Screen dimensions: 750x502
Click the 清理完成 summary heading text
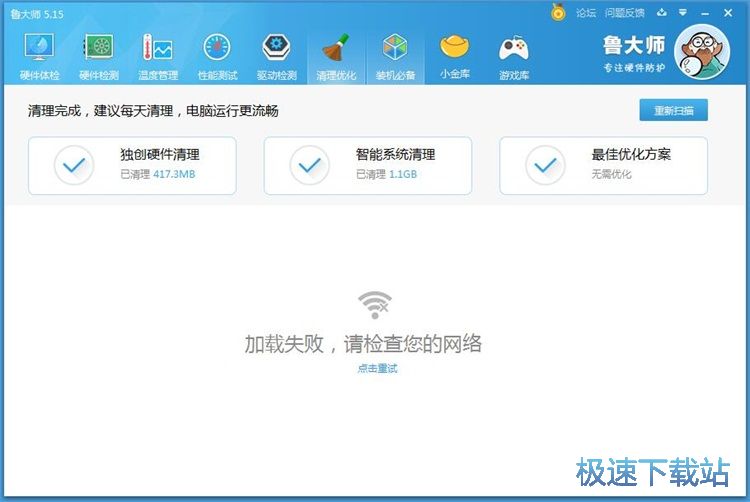click(153, 111)
